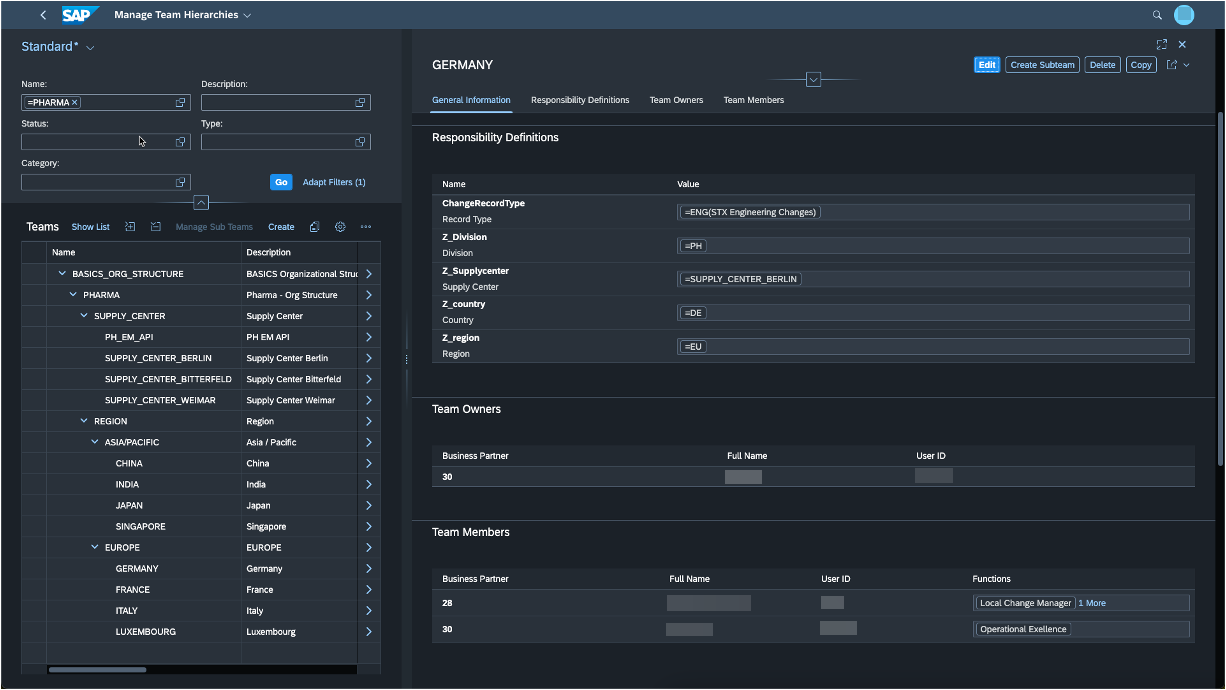Open Teams toolbar overflow menu
1226x690 pixels.
click(x=366, y=227)
